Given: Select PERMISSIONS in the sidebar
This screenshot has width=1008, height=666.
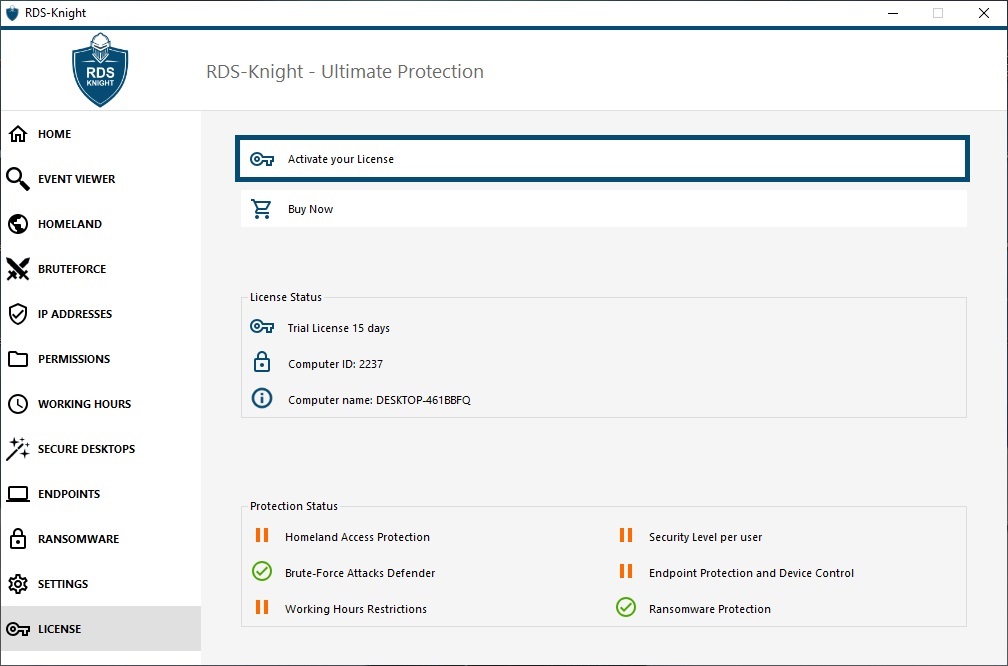Looking at the screenshot, I should click(101, 359).
